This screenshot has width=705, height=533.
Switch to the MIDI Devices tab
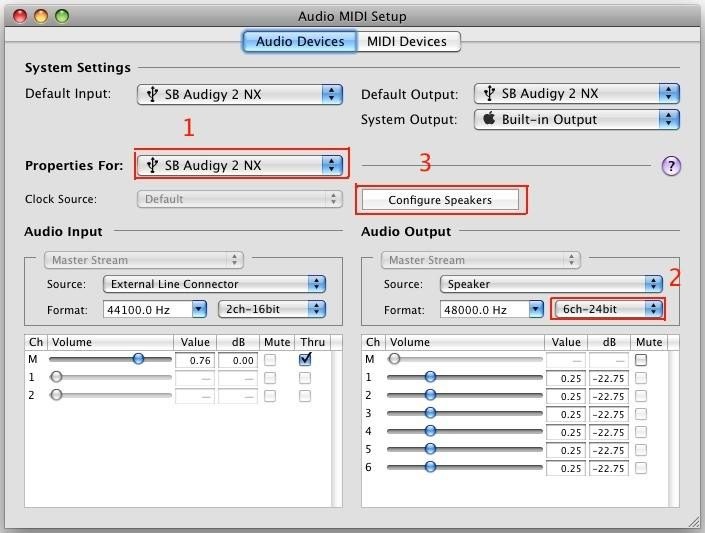[x=407, y=41]
